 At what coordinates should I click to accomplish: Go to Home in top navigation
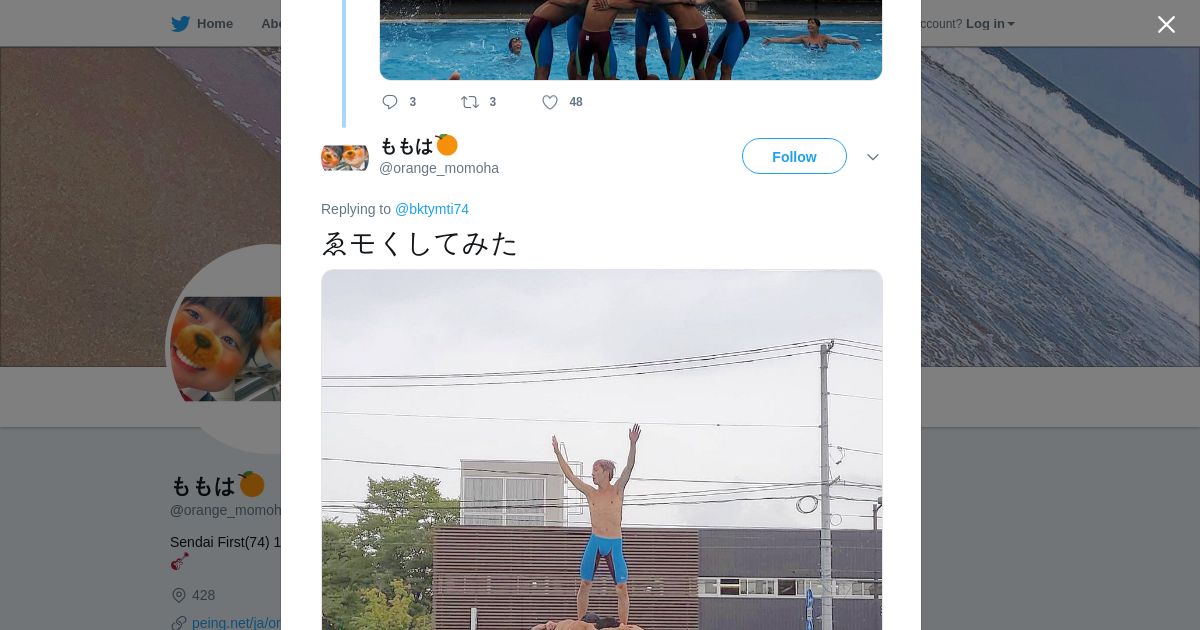[x=215, y=24]
